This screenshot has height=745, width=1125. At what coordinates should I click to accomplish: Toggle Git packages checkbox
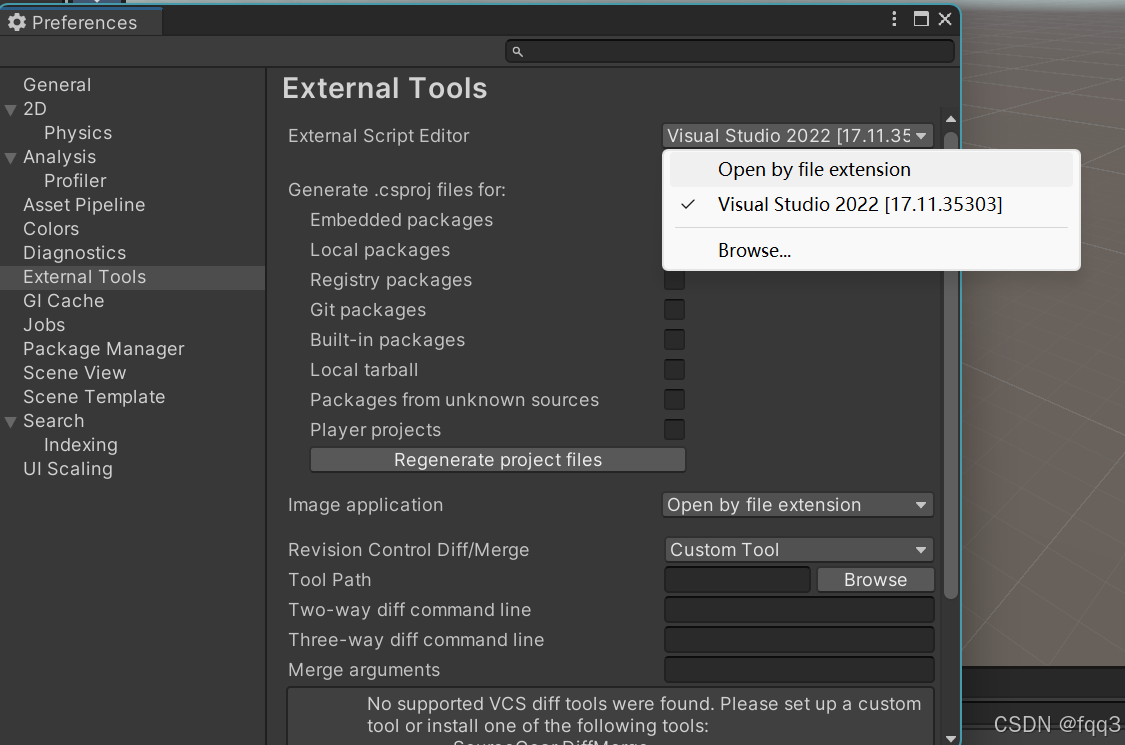point(674,310)
